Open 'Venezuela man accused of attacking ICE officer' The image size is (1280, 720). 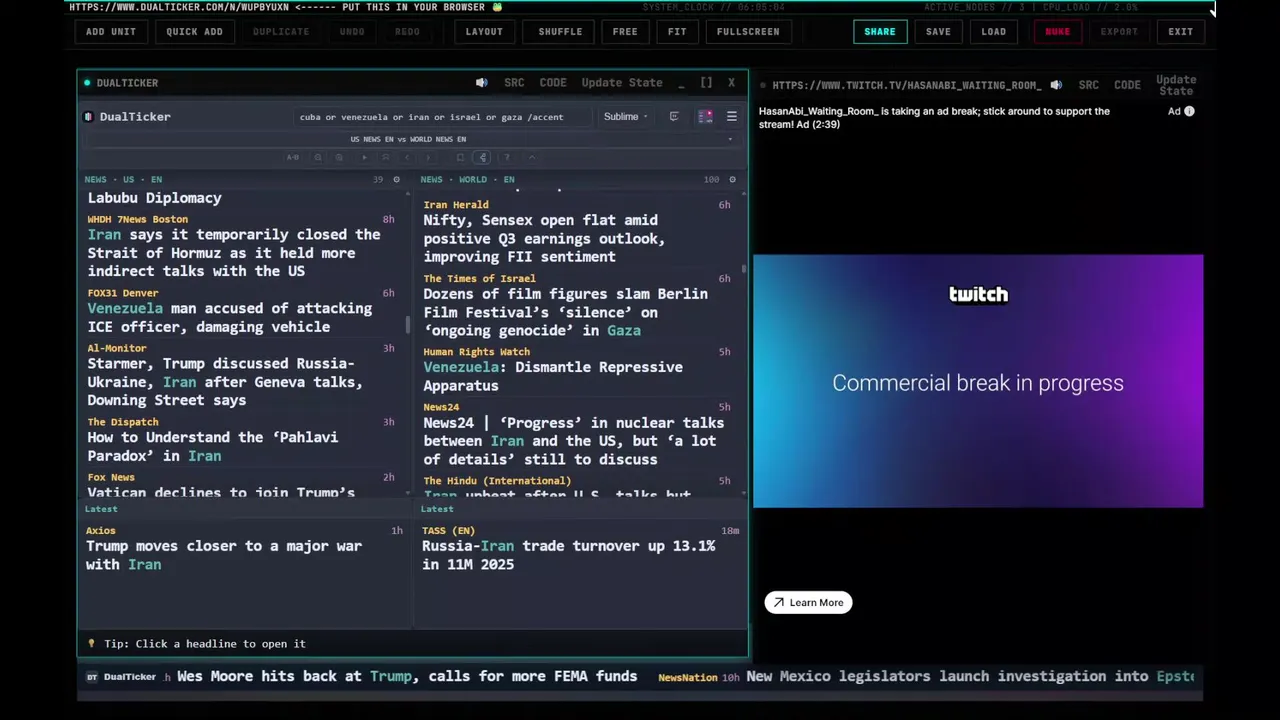click(x=230, y=318)
